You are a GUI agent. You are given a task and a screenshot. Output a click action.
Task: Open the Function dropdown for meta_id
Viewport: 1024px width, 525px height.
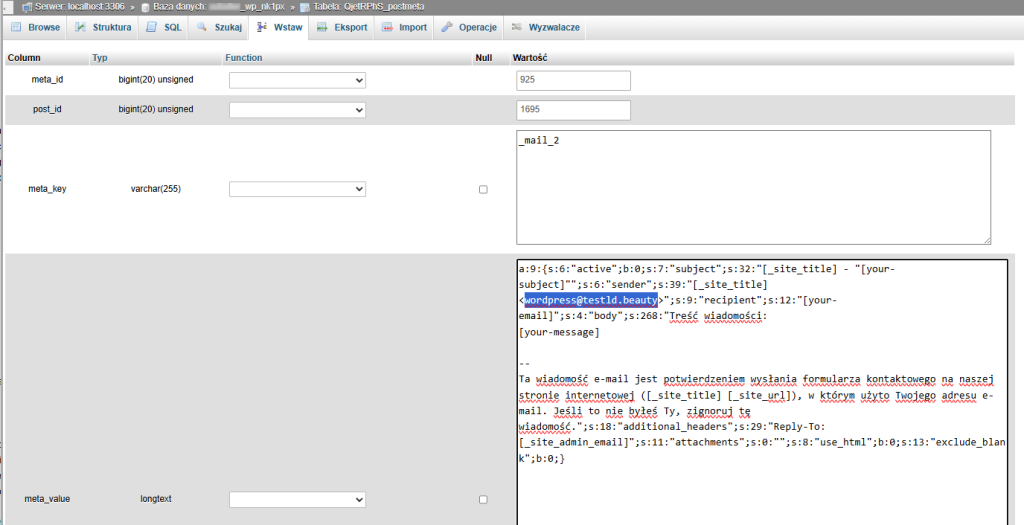tap(297, 80)
